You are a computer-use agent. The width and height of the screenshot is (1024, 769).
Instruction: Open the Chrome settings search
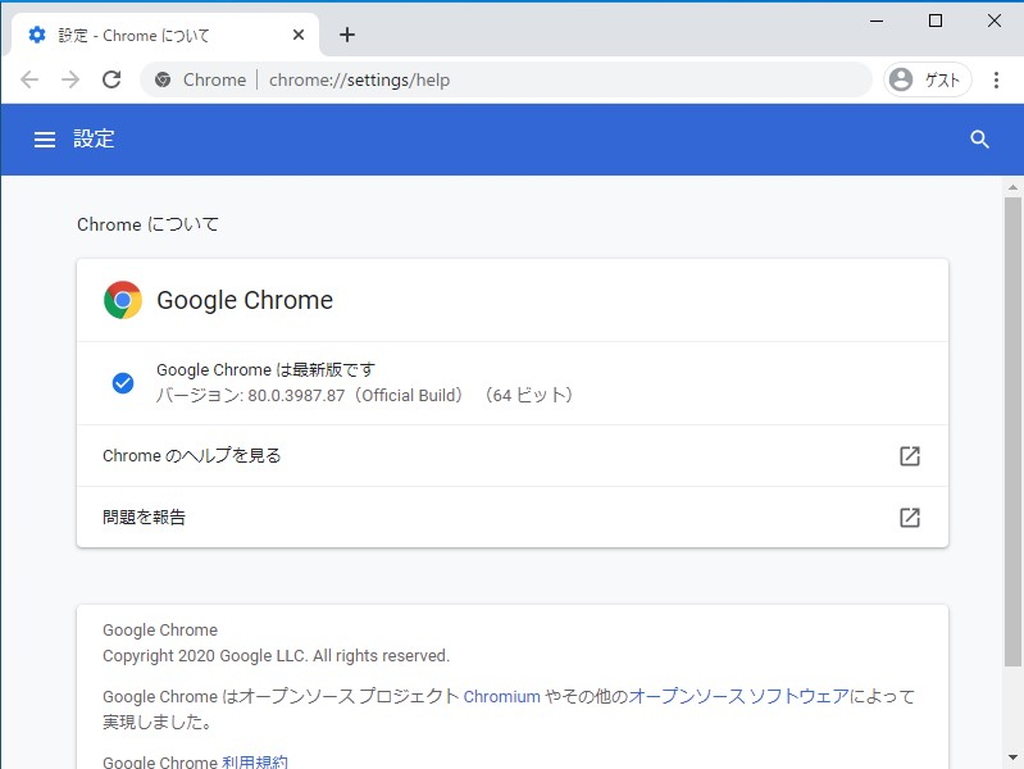(979, 139)
